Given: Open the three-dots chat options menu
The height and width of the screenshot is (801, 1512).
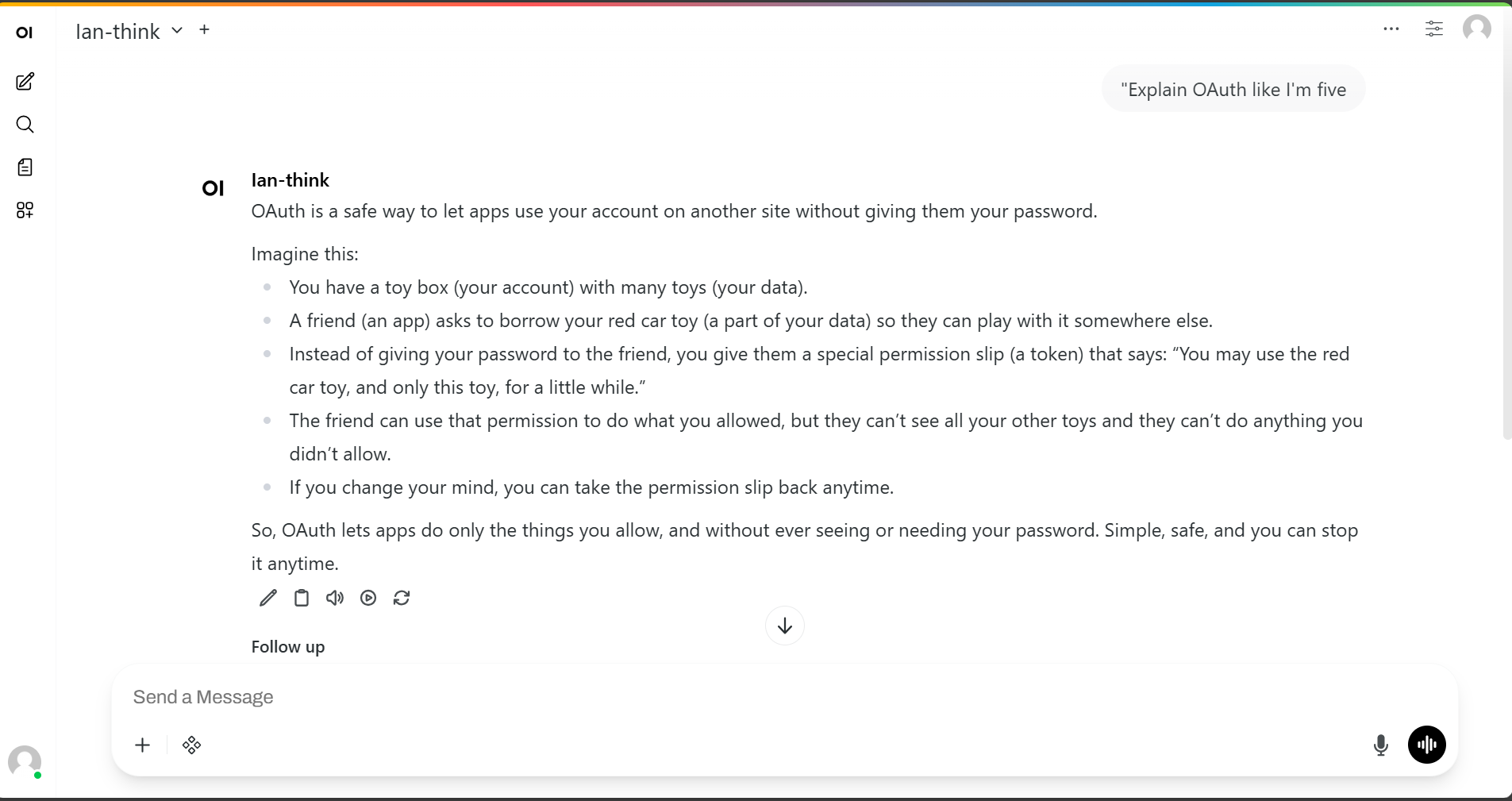Looking at the screenshot, I should tap(1391, 29).
